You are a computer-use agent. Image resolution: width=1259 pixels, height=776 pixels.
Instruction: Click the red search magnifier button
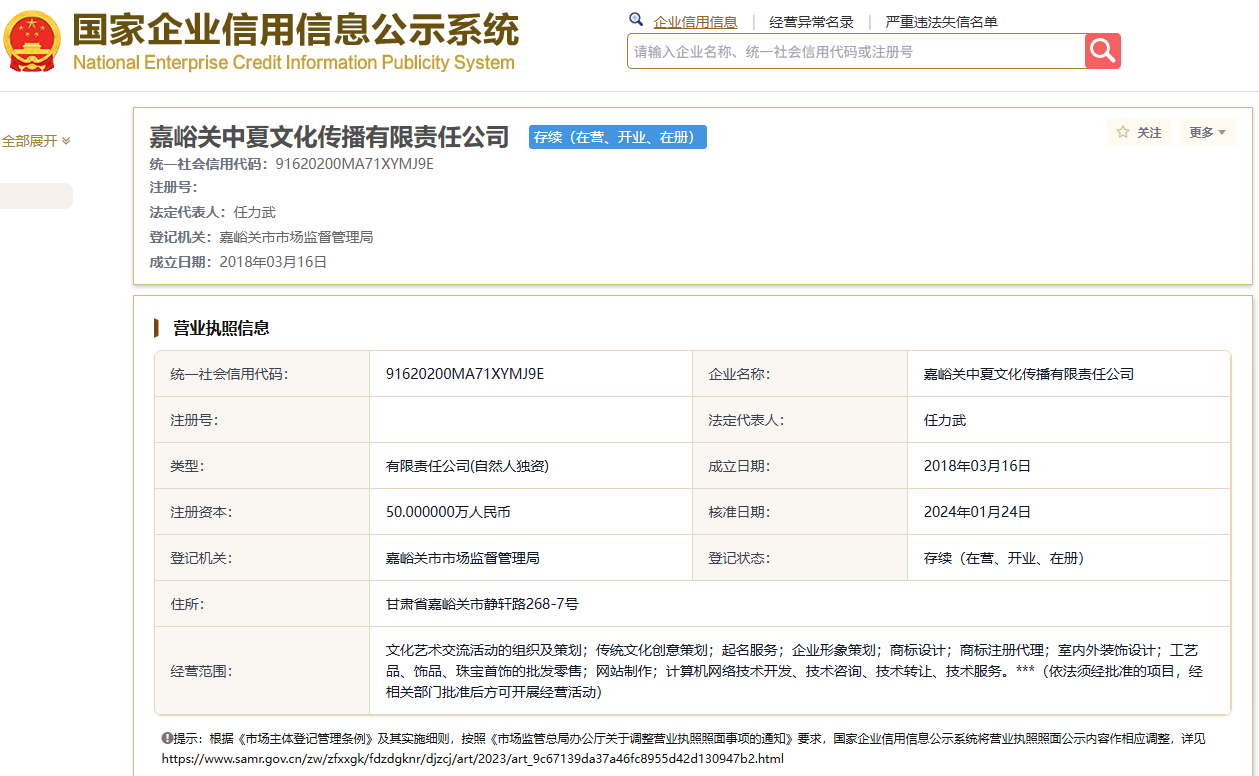(1103, 51)
